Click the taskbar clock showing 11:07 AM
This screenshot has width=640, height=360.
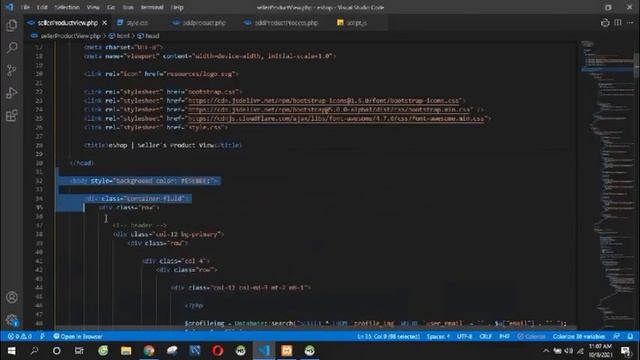(x=600, y=351)
